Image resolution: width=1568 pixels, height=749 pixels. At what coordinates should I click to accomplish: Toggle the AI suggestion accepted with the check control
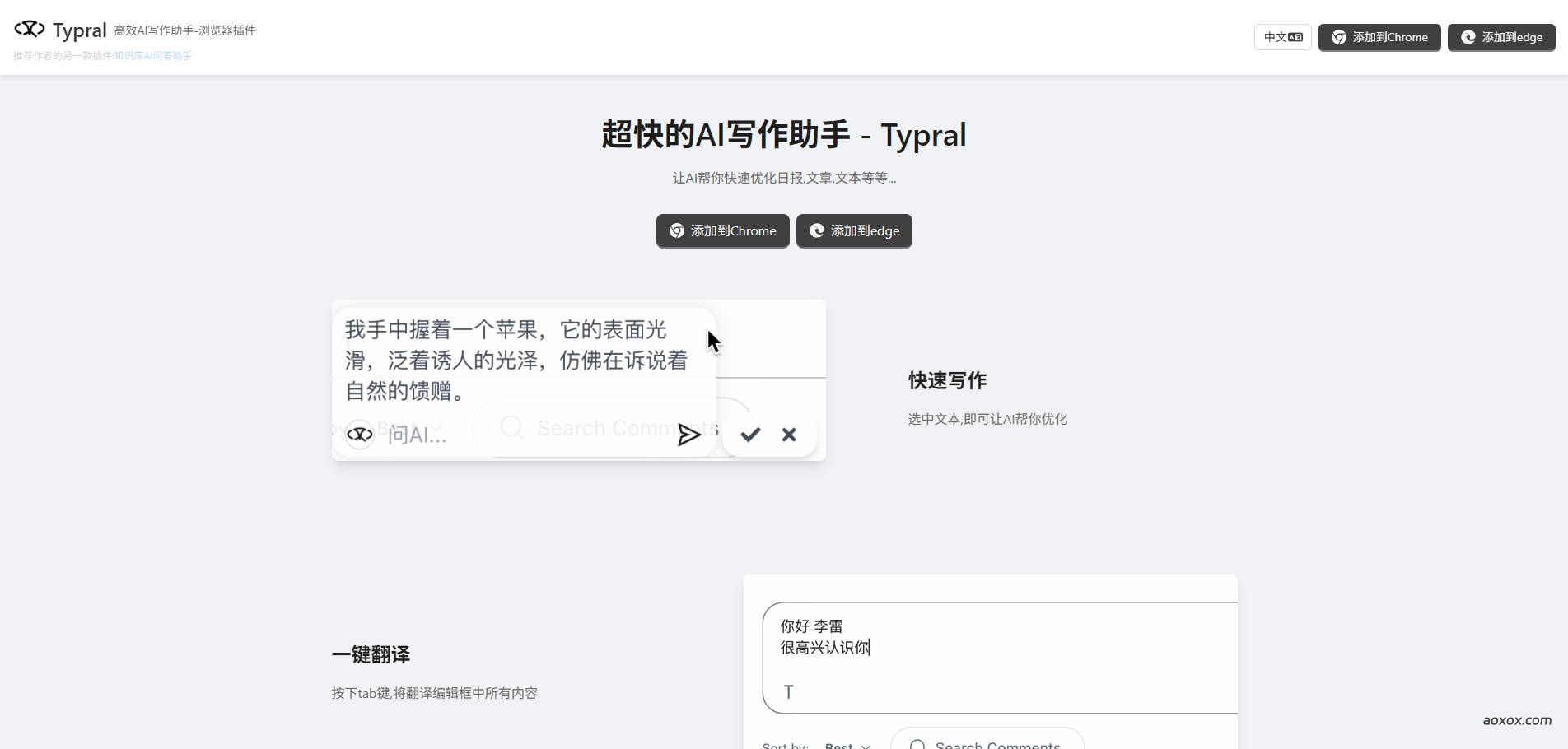749,435
